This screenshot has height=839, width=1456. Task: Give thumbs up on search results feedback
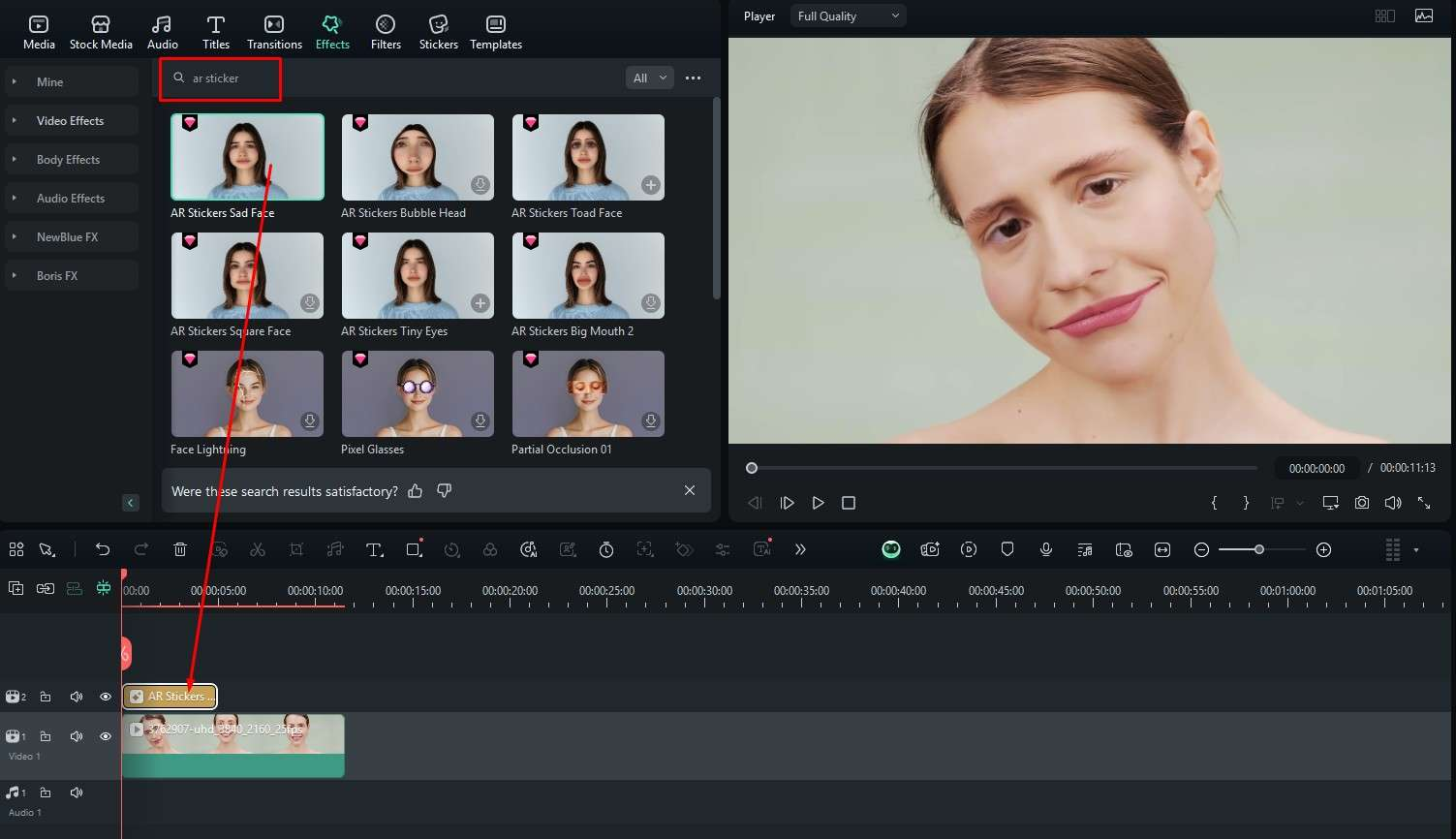(416, 490)
